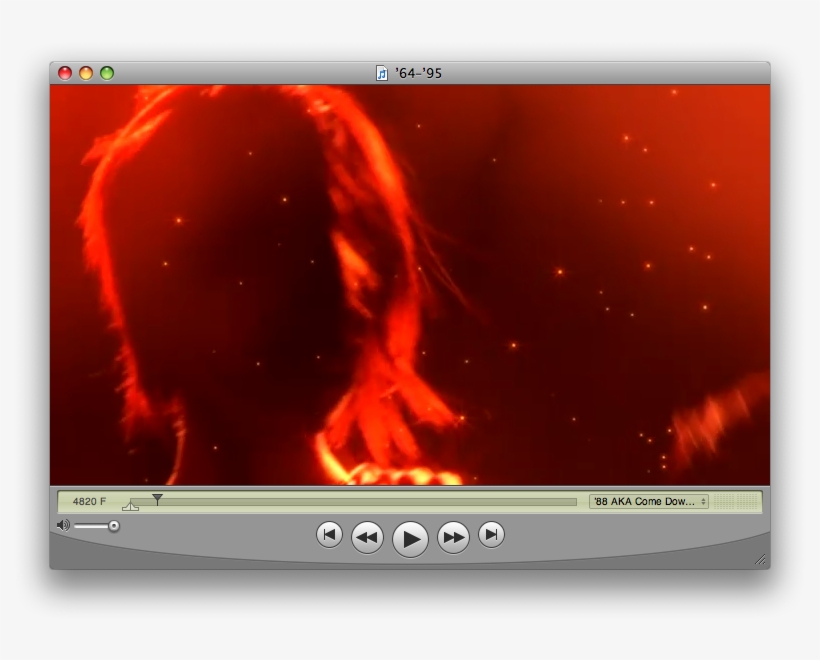The width and height of the screenshot is (820, 660).
Task: Mute audio with the speaker icon
Action: point(63,525)
